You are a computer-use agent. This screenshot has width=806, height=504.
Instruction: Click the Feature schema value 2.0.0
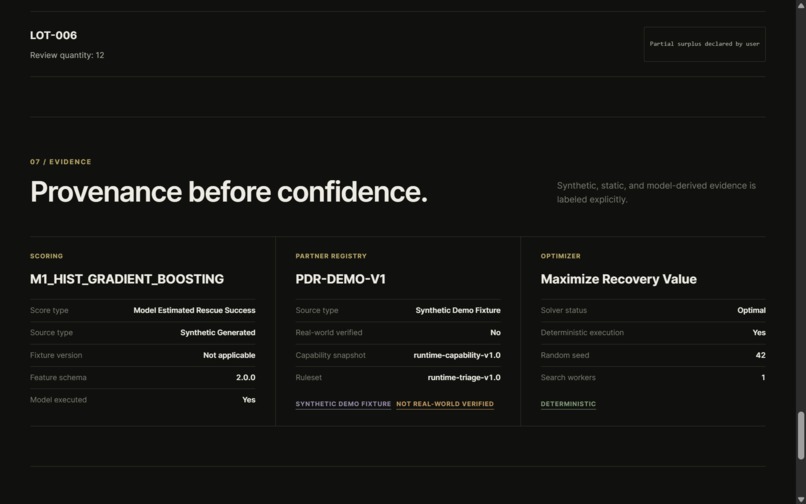pos(246,377)
